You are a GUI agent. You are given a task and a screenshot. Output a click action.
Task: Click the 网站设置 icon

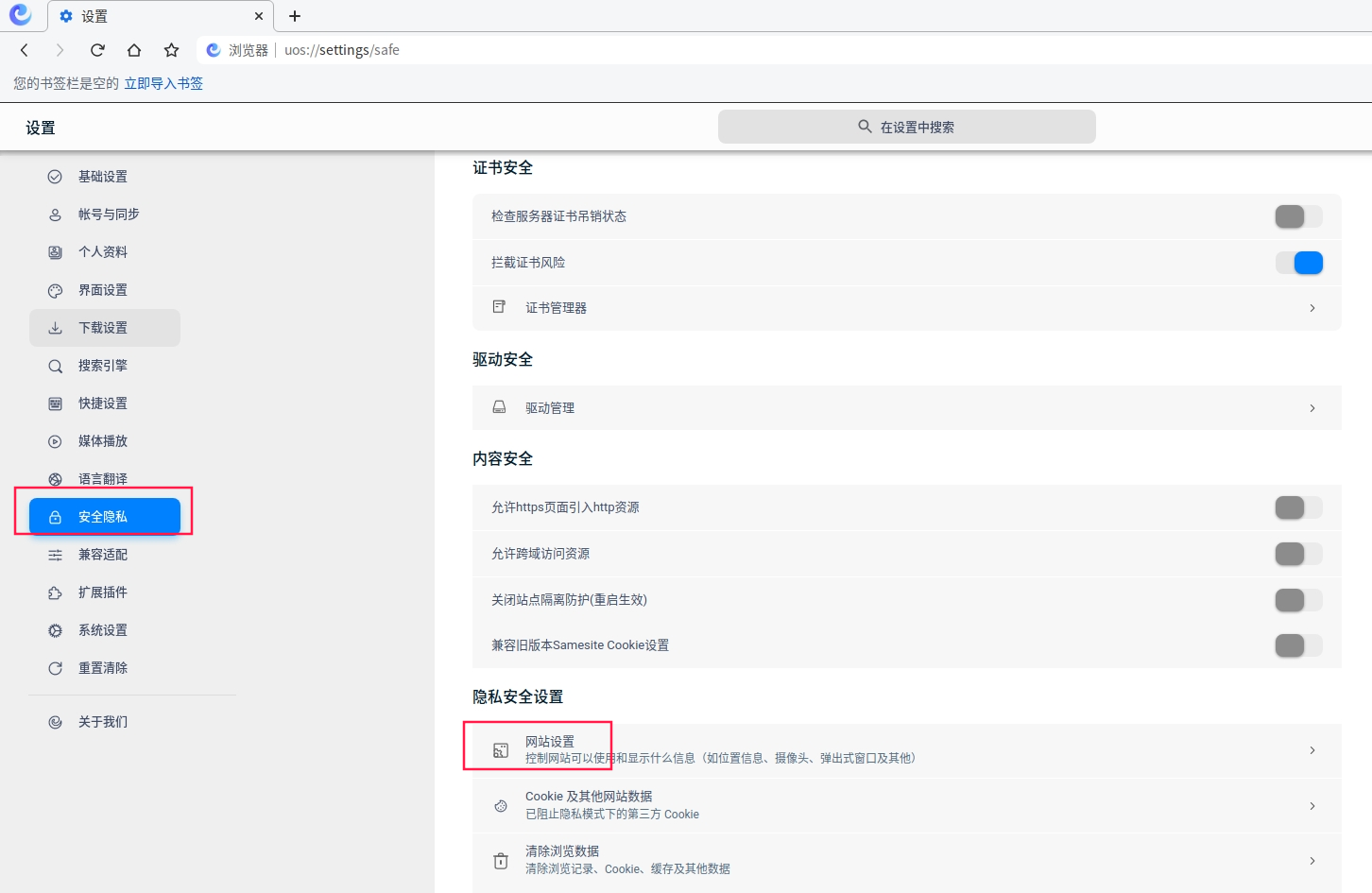pos(501,750)
